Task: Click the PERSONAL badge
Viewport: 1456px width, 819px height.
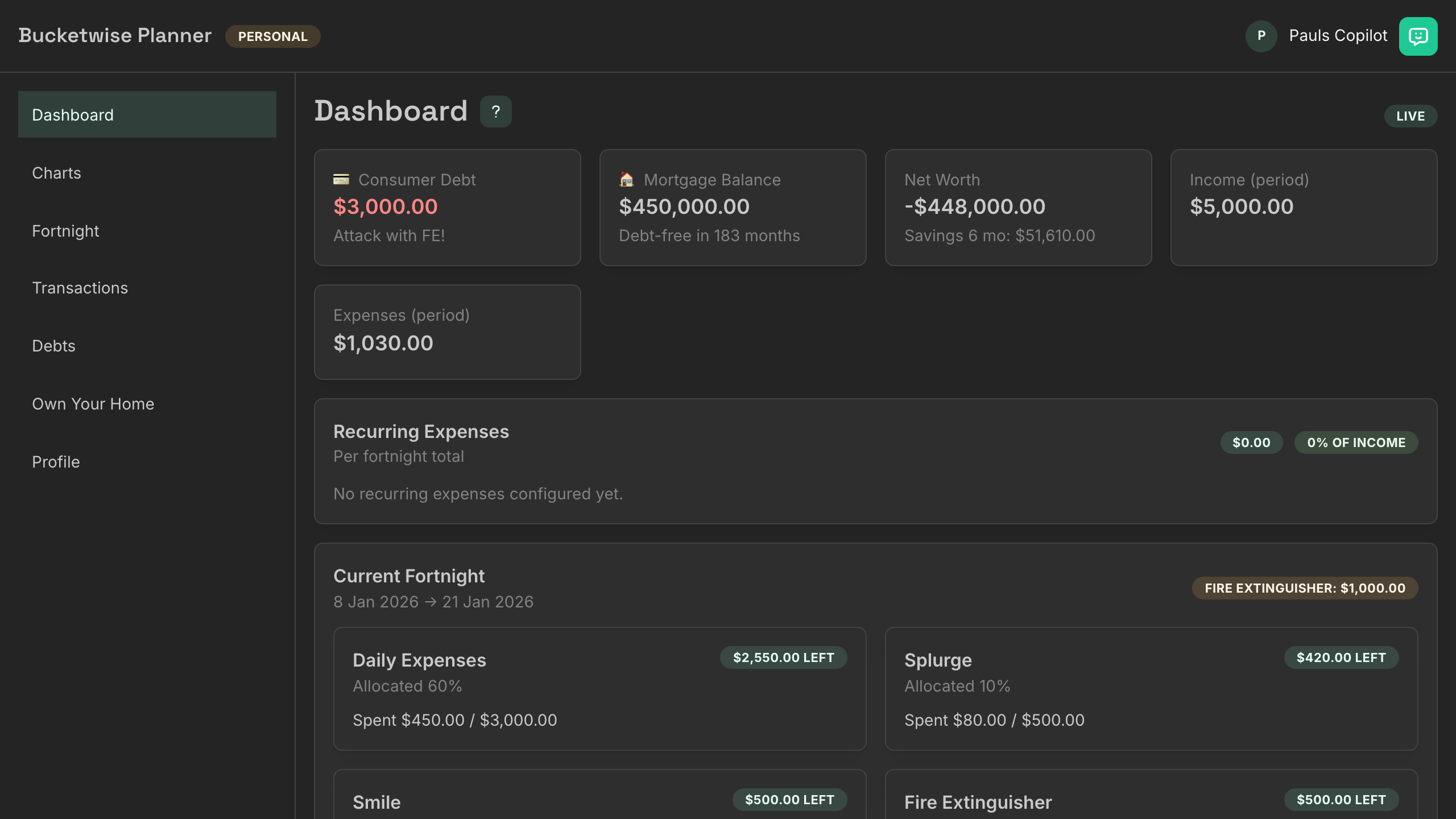Action: (x=272, y=36)
